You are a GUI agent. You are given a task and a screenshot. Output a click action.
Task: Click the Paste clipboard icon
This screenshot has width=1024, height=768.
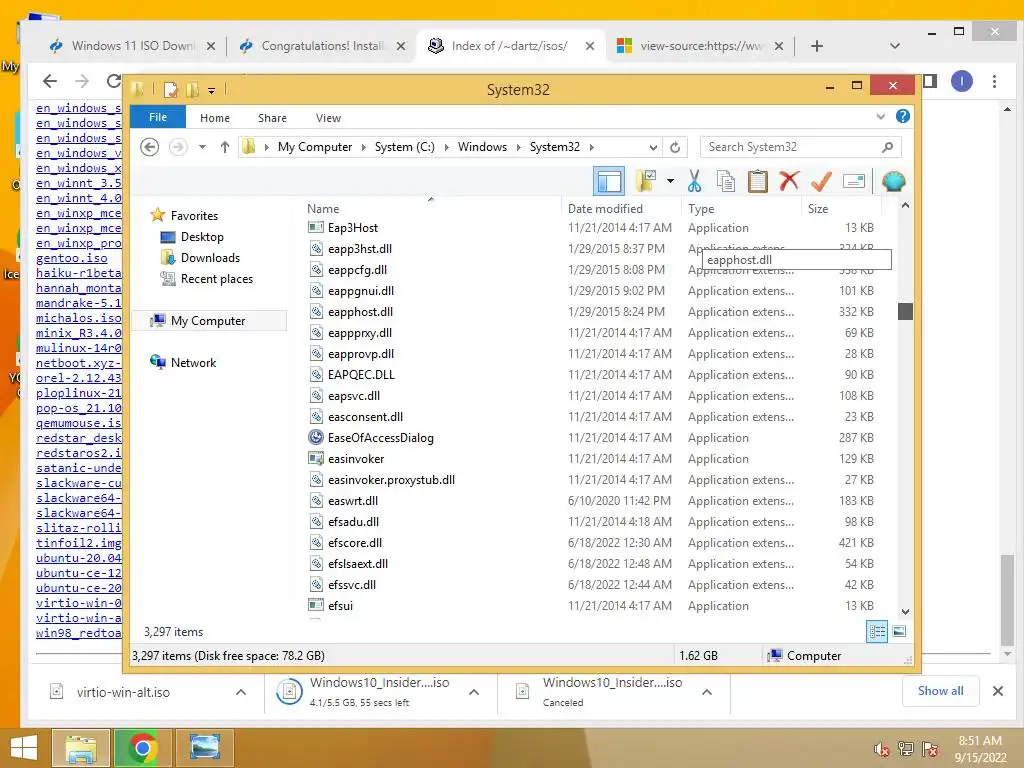[757, 181]
